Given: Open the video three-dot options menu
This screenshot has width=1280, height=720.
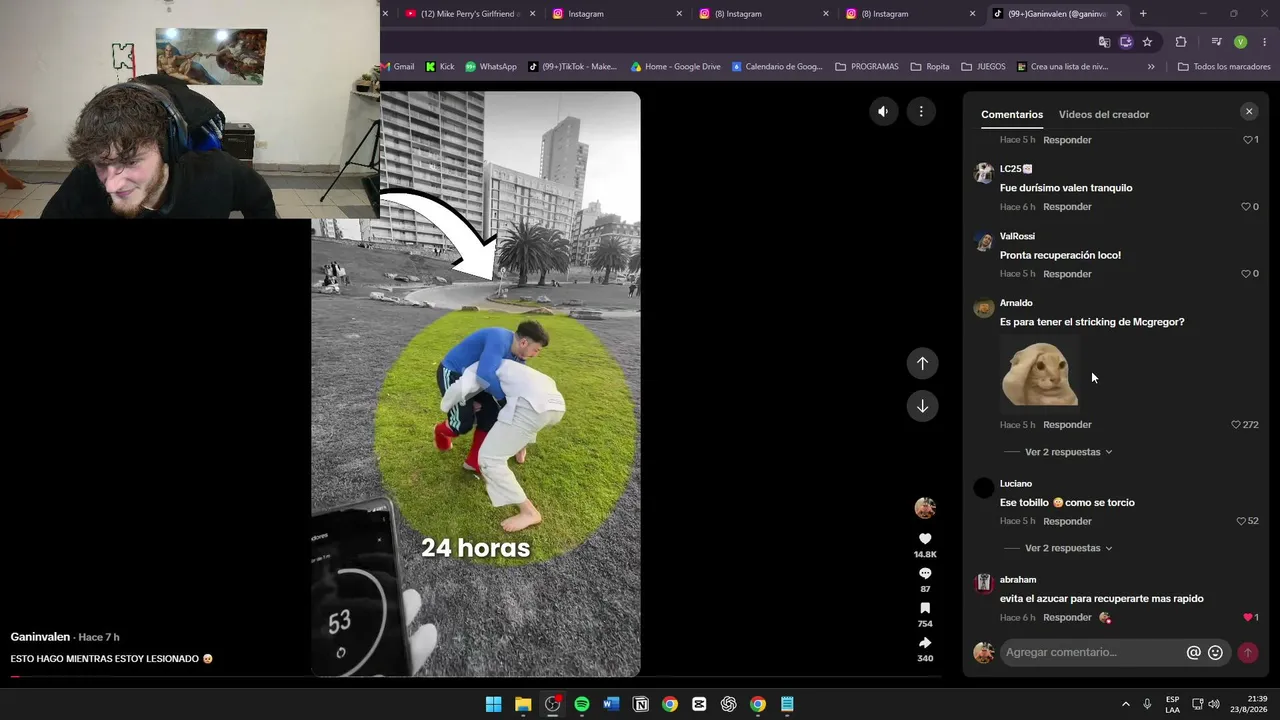Looking at the screenshot, I should (921, 112).
